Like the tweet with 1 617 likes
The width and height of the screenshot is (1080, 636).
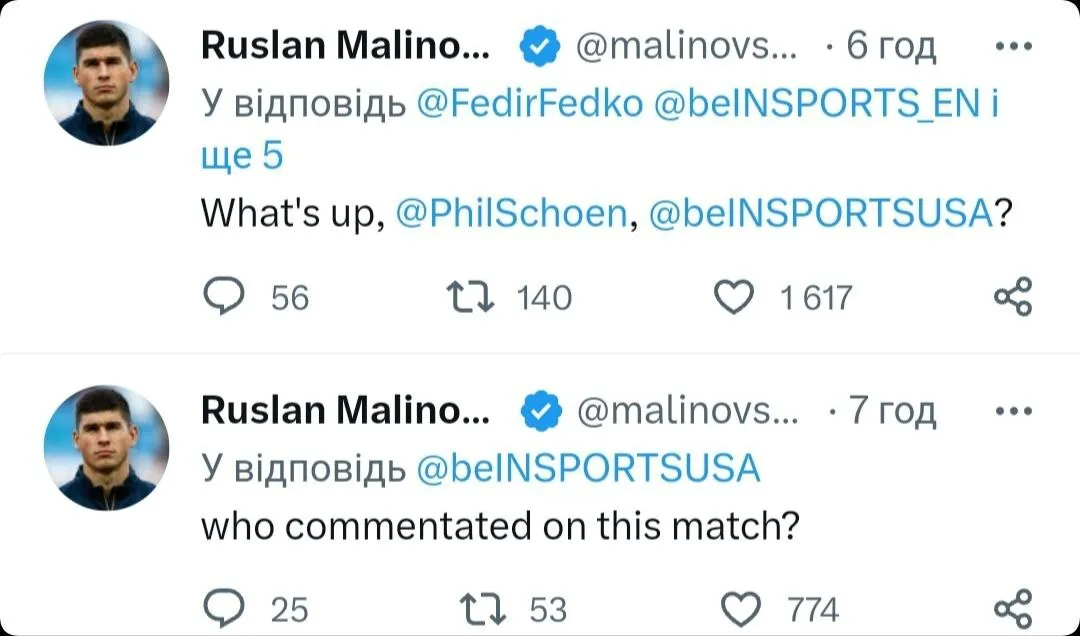tap(738, 296)
